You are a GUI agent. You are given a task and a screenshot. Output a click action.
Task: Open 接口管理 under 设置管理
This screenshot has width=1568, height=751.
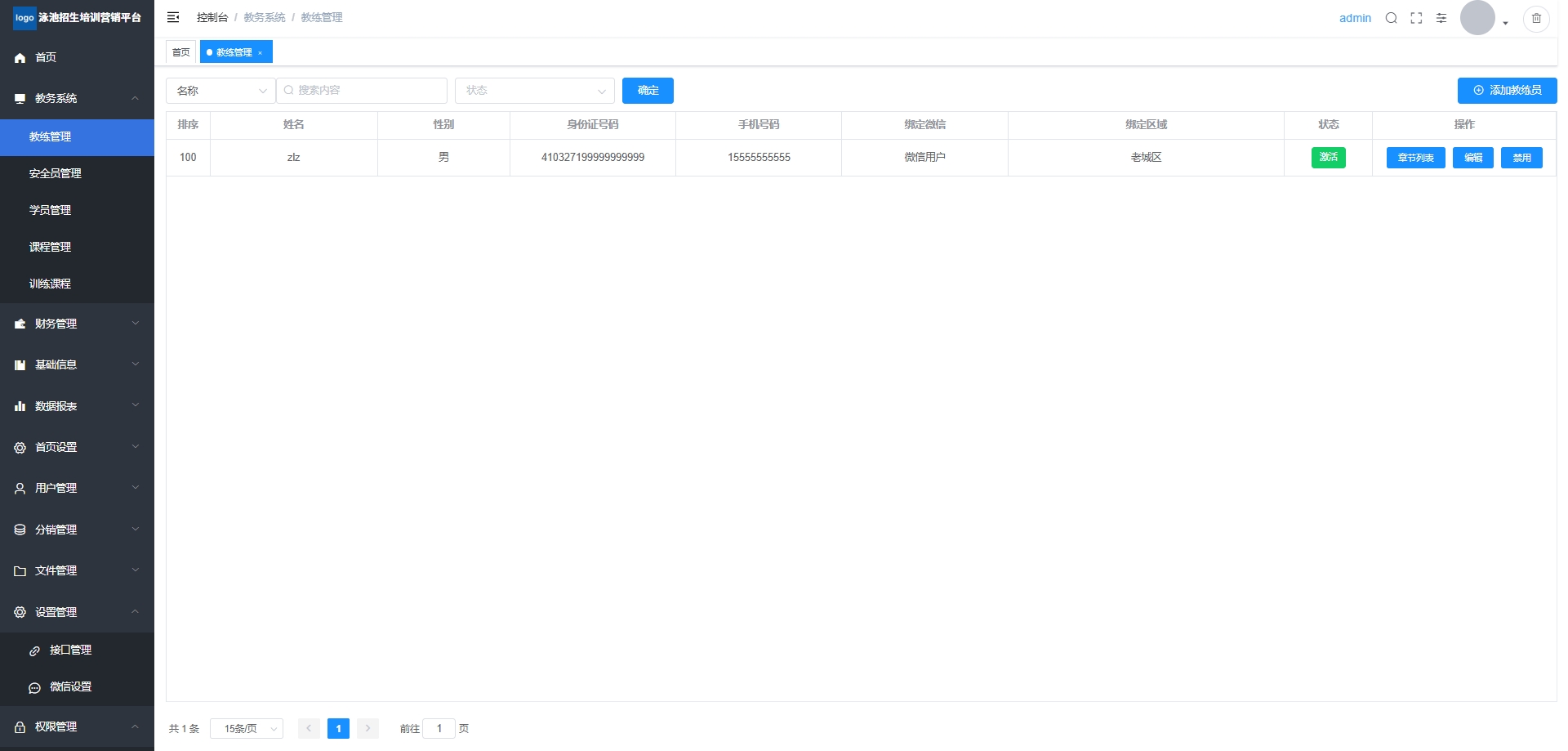pyautogui.click(x=77, y=650)
